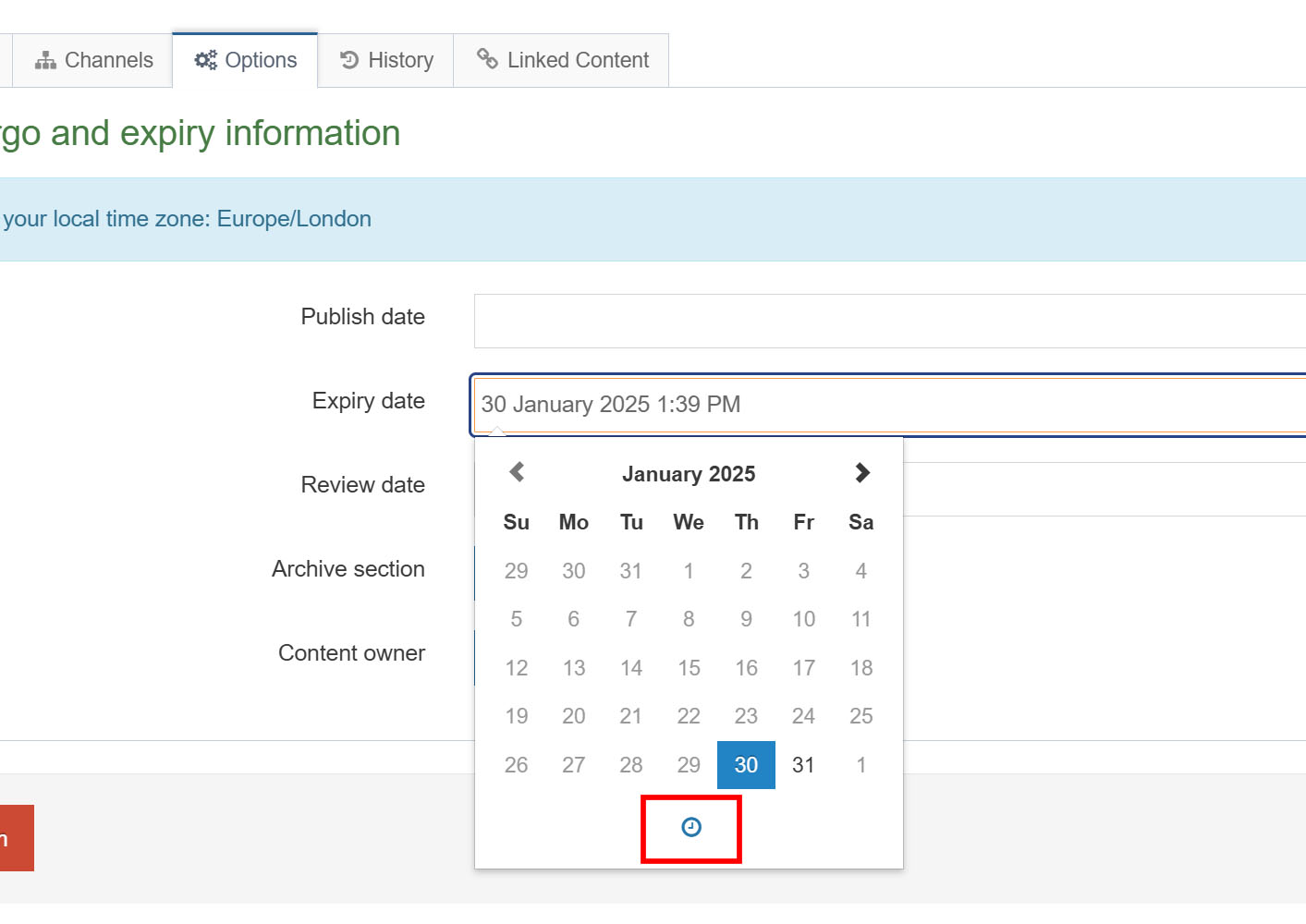The height and width of the screenshot is (924, 1306).
Task: Choose Sunday the 26th in calendar
Action: (x=516, y=765)
